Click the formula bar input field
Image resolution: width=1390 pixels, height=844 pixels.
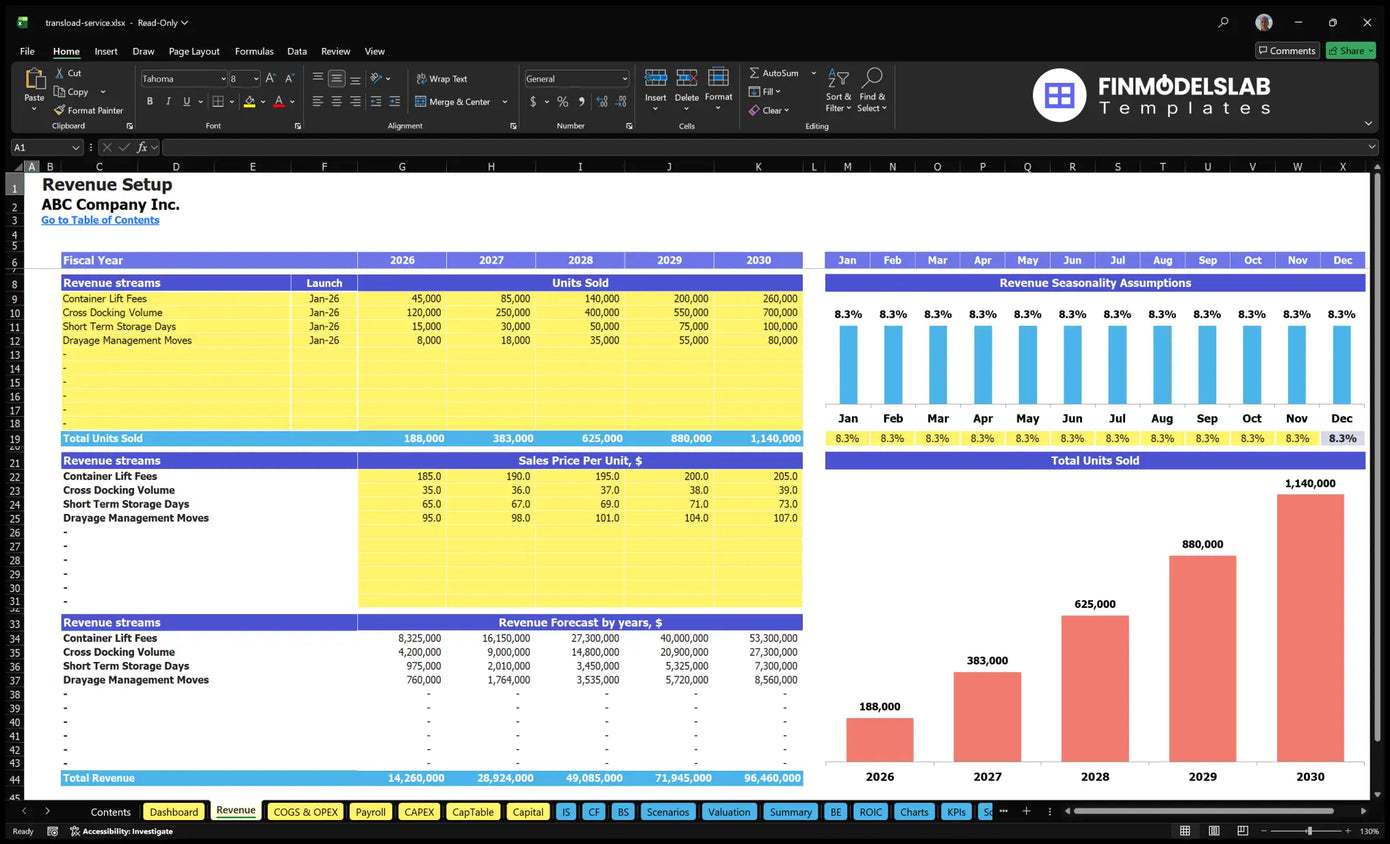[x=770, y=147]
